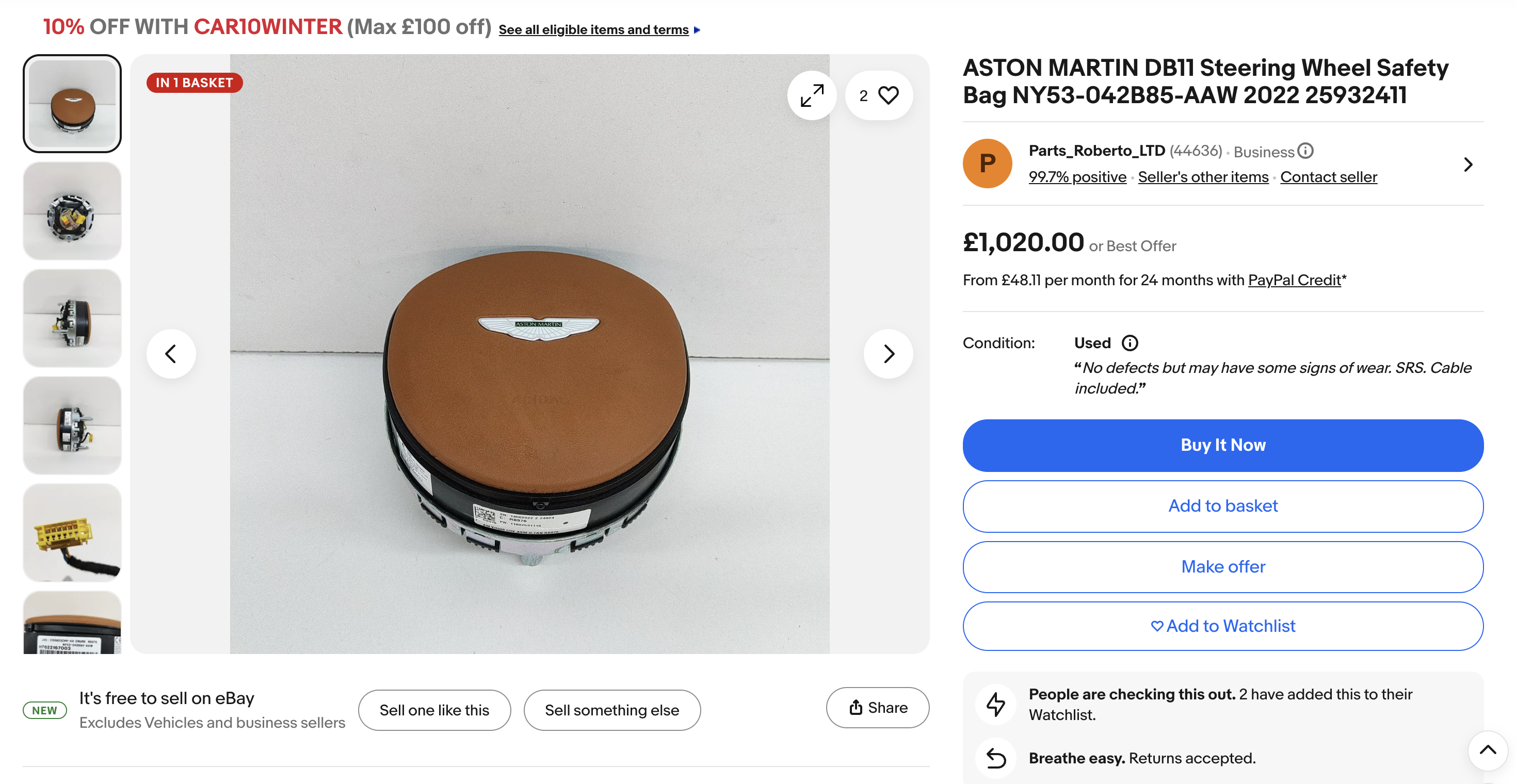
Task: Select the yellow connector thumbnail
Action: pos(72,533)
